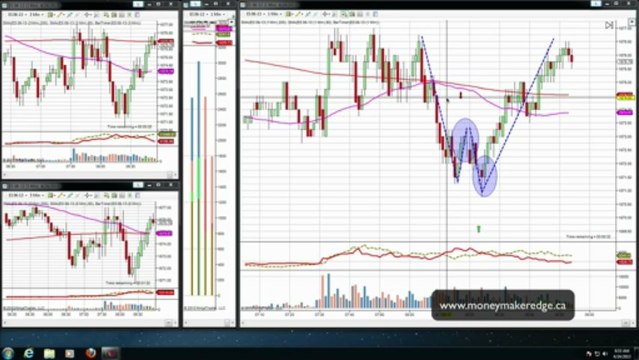Select crosshair pointer in top-left chart toolbar
Viewport: 639px width, 360px height.
[87, 15]
